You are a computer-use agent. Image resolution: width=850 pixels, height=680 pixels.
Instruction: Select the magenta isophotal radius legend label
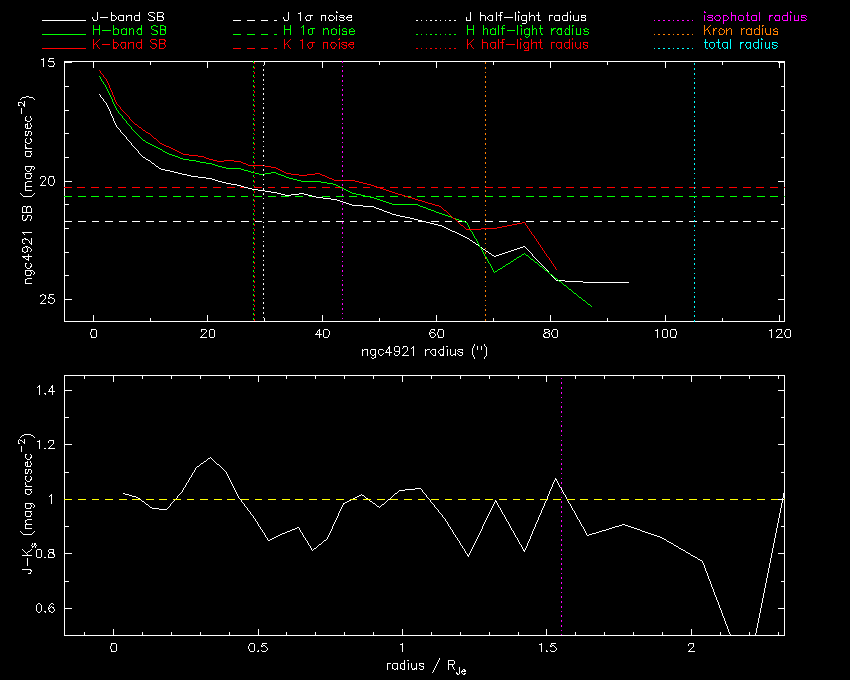point(755,18)
